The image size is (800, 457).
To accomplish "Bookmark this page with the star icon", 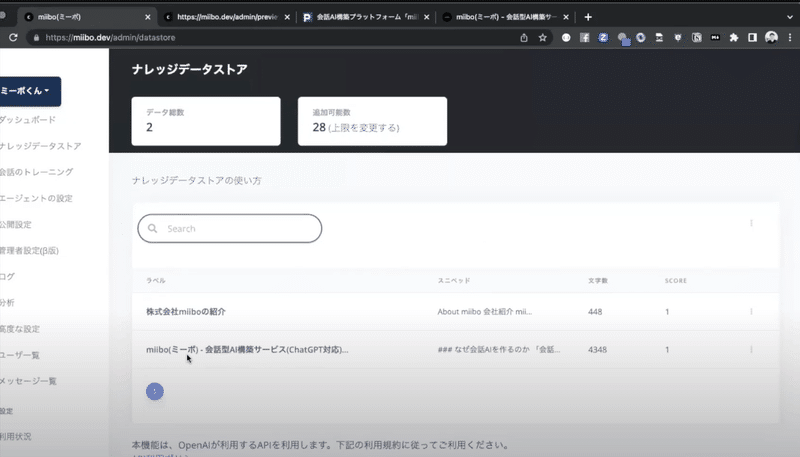I will [542, 38].
